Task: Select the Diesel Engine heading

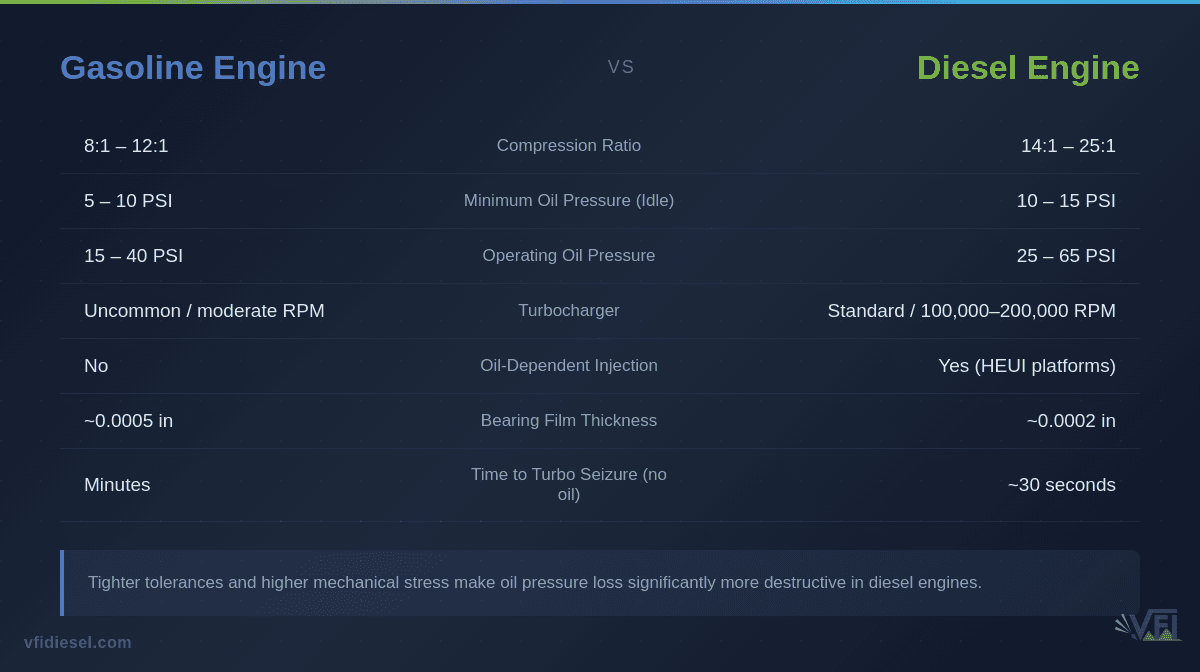Action: click(1028, 67)
